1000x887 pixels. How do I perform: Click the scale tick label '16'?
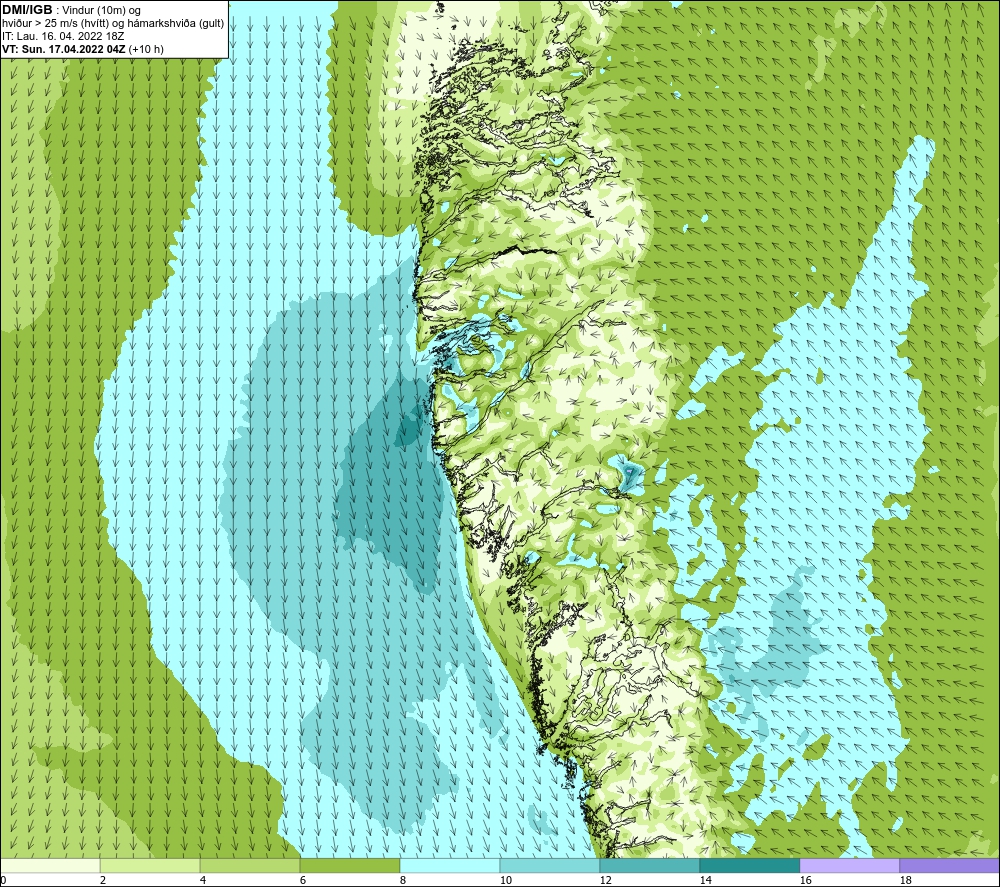click(805, 881)
